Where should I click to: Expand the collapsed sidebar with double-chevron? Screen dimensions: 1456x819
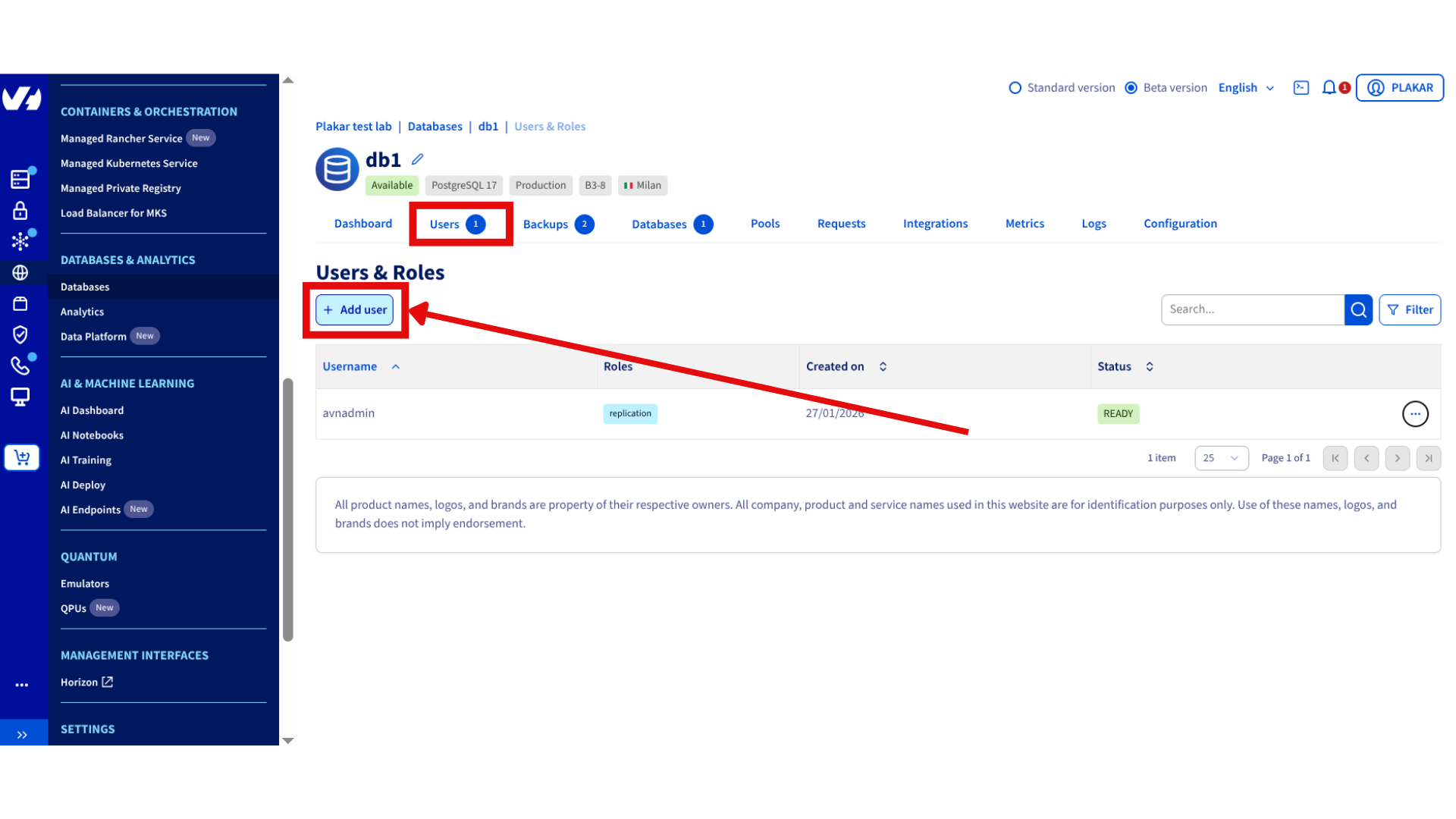click(21, 733)
